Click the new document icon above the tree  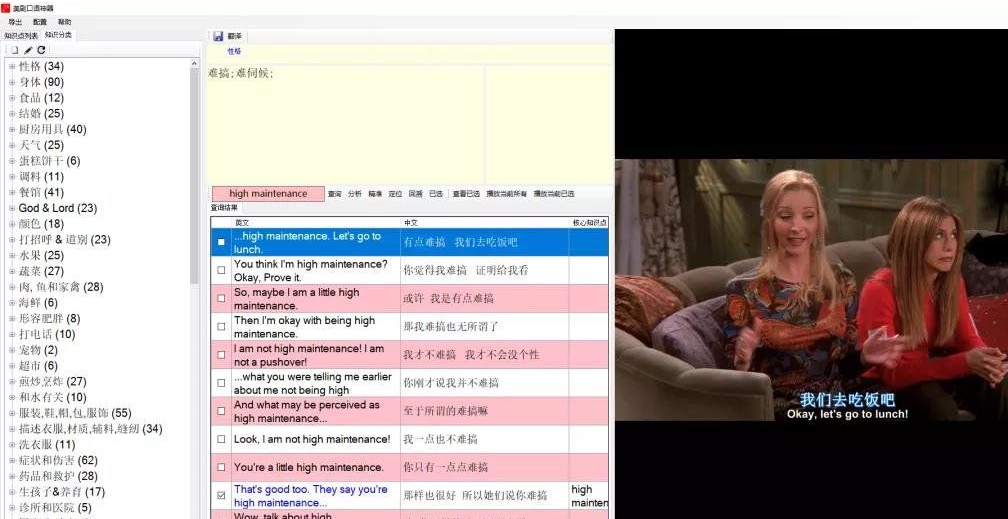coord(14,50)
